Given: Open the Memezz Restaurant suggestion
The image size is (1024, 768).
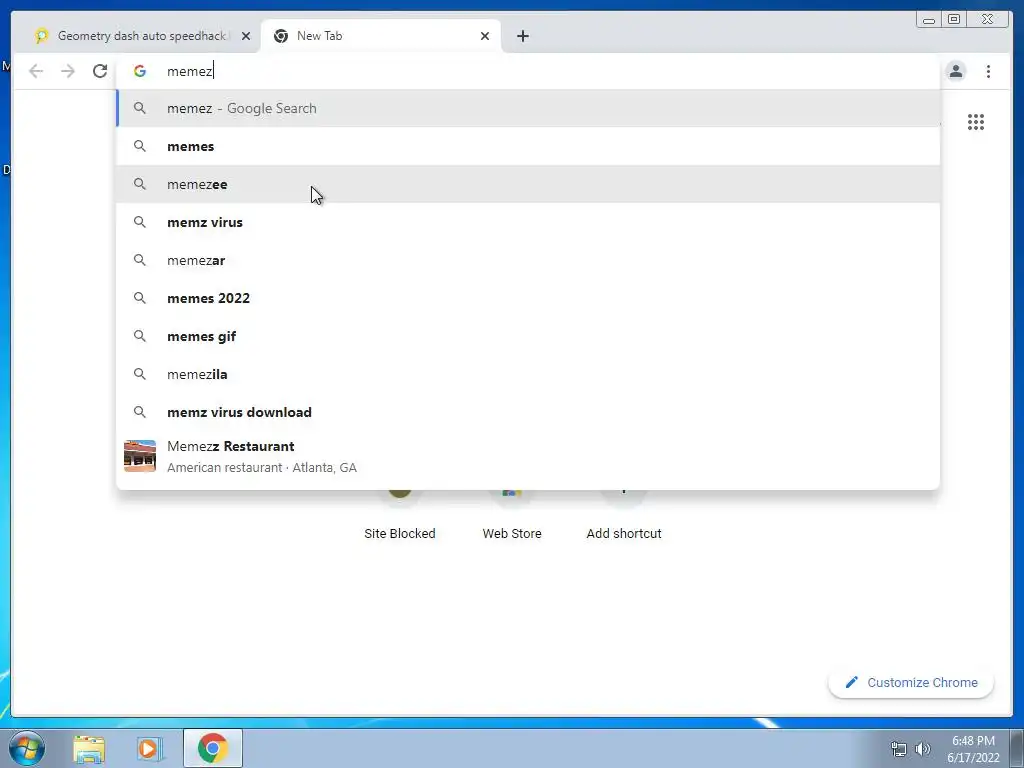Looking at the screenshot, I should click(x=528, y=456).
